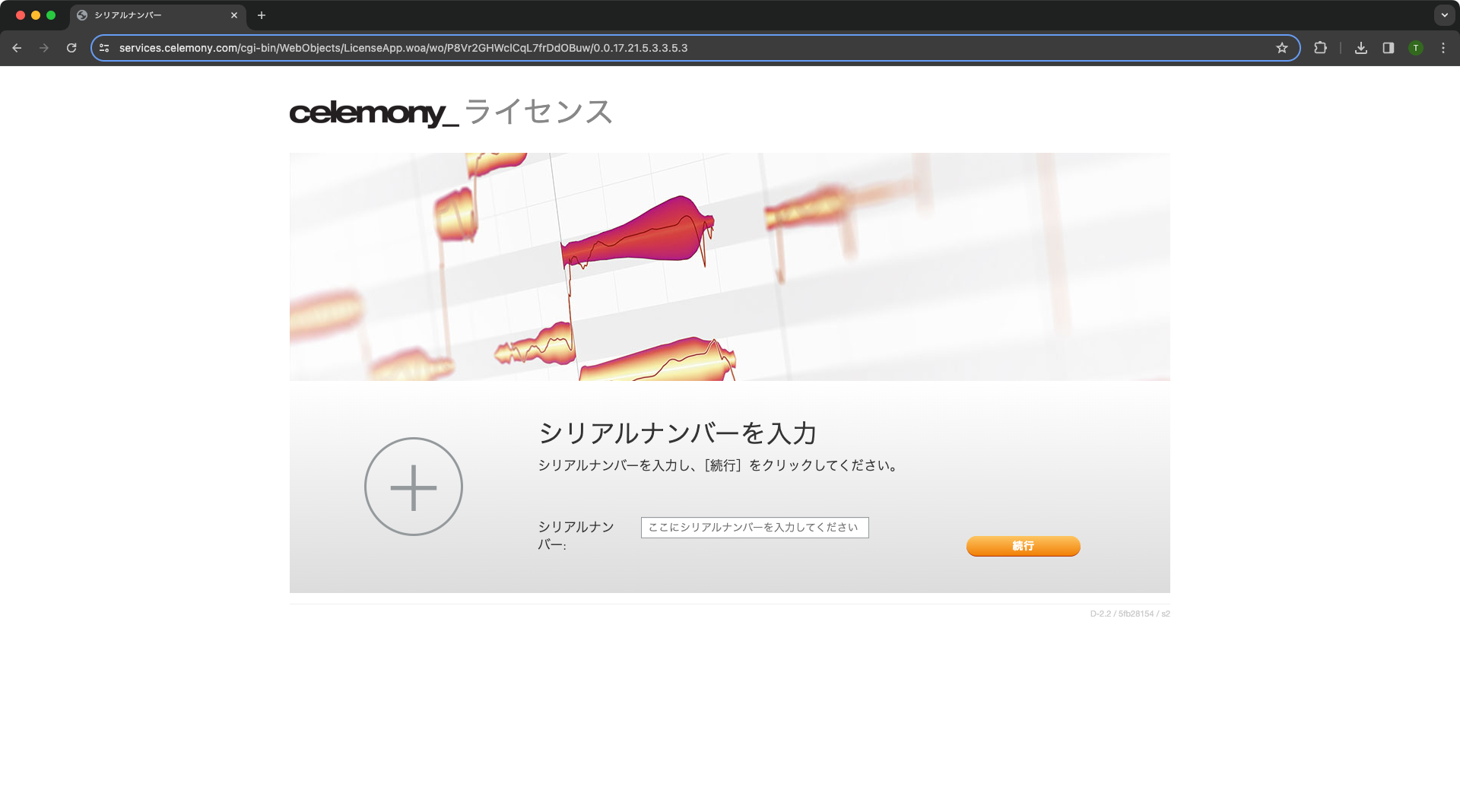1460x812 pixels.
Task: Expand the tab search chevron
Action: (1444, 15)
